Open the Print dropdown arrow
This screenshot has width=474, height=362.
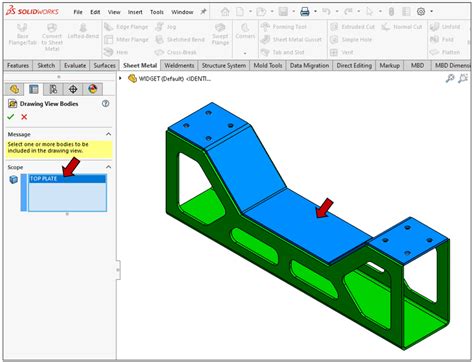[315, 12]
